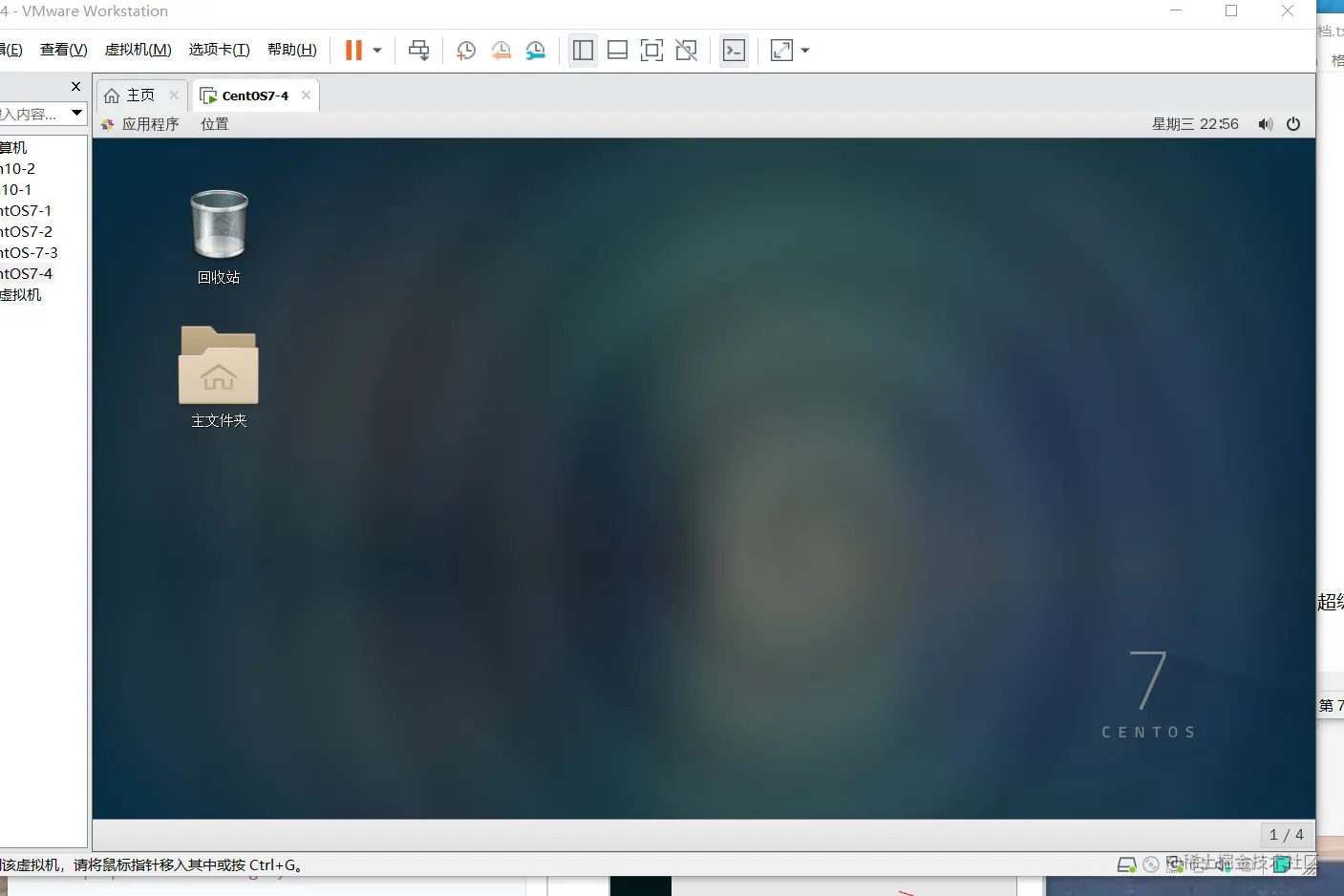Click the CD/DVD drive status icon
The image size is (1344, 896).
[1151, 864]
